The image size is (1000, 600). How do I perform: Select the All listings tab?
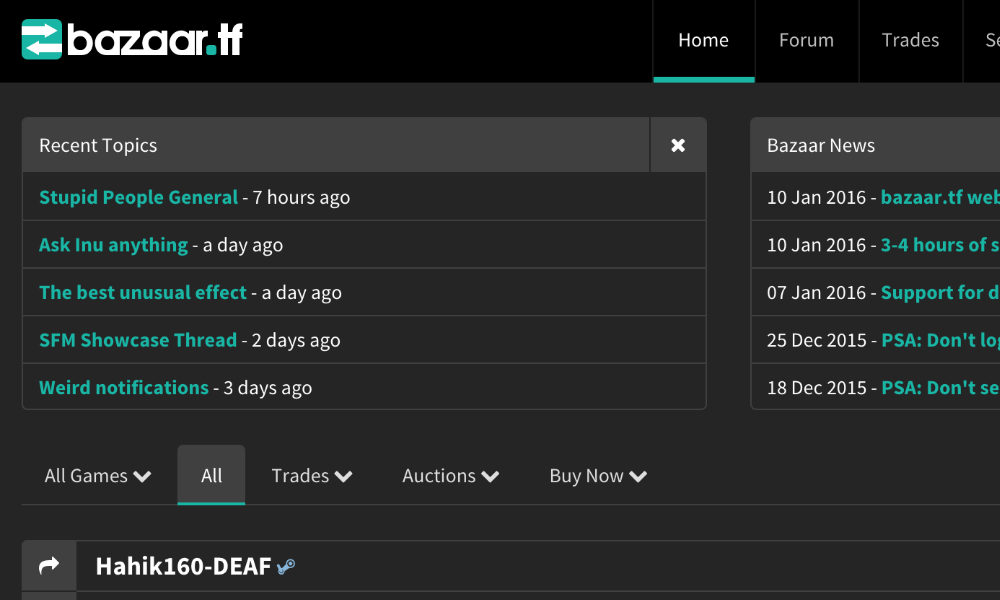(x=211, y=476)
